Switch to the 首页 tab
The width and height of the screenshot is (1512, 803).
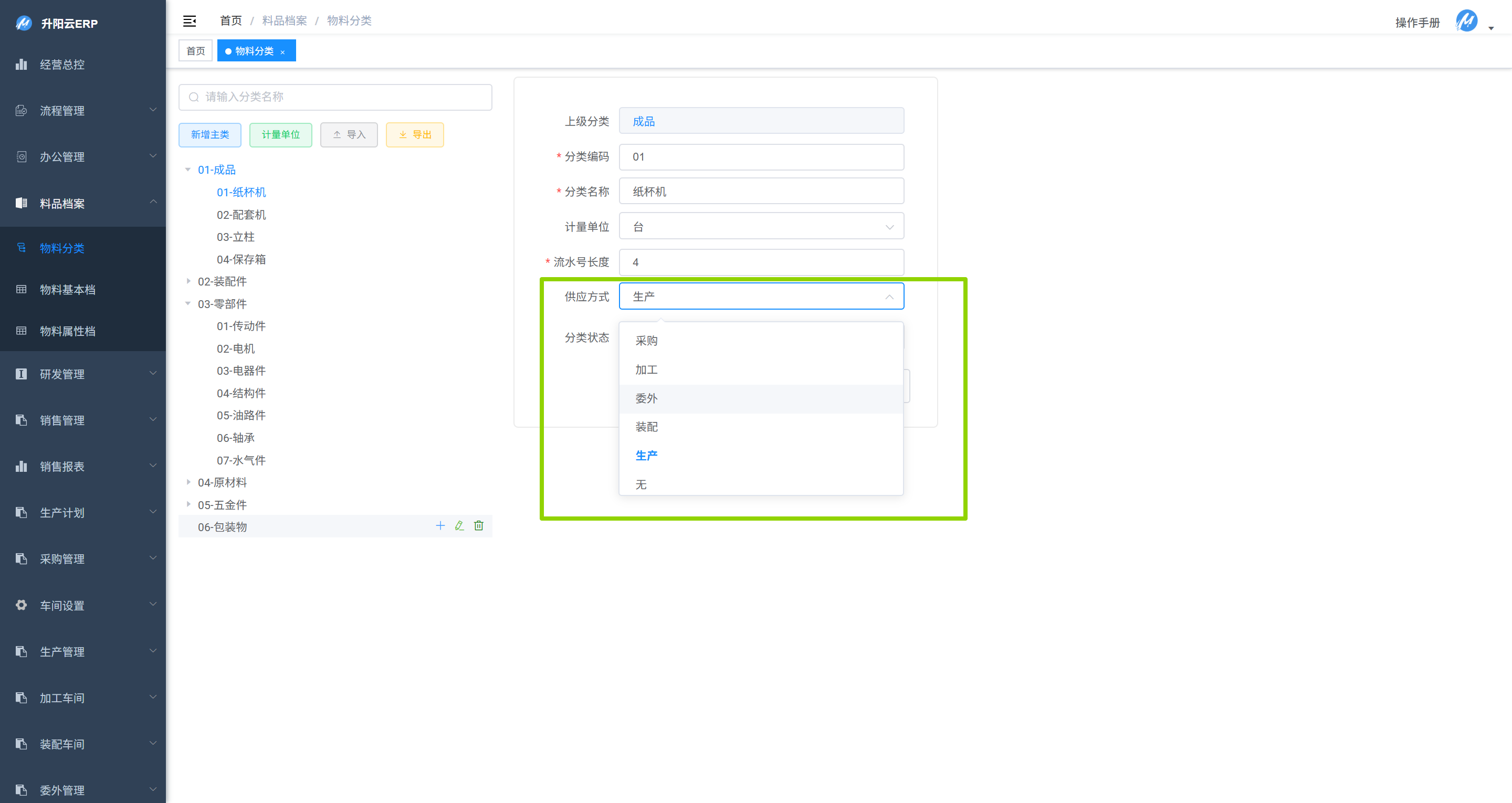click(x=195, y=51)
